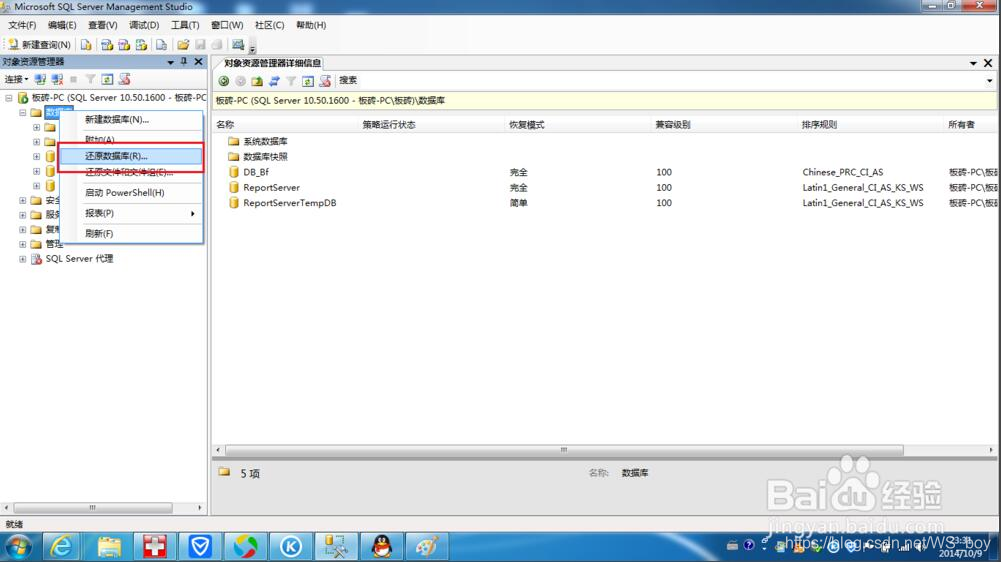Click the 排序规则 column header

[871, 125]
